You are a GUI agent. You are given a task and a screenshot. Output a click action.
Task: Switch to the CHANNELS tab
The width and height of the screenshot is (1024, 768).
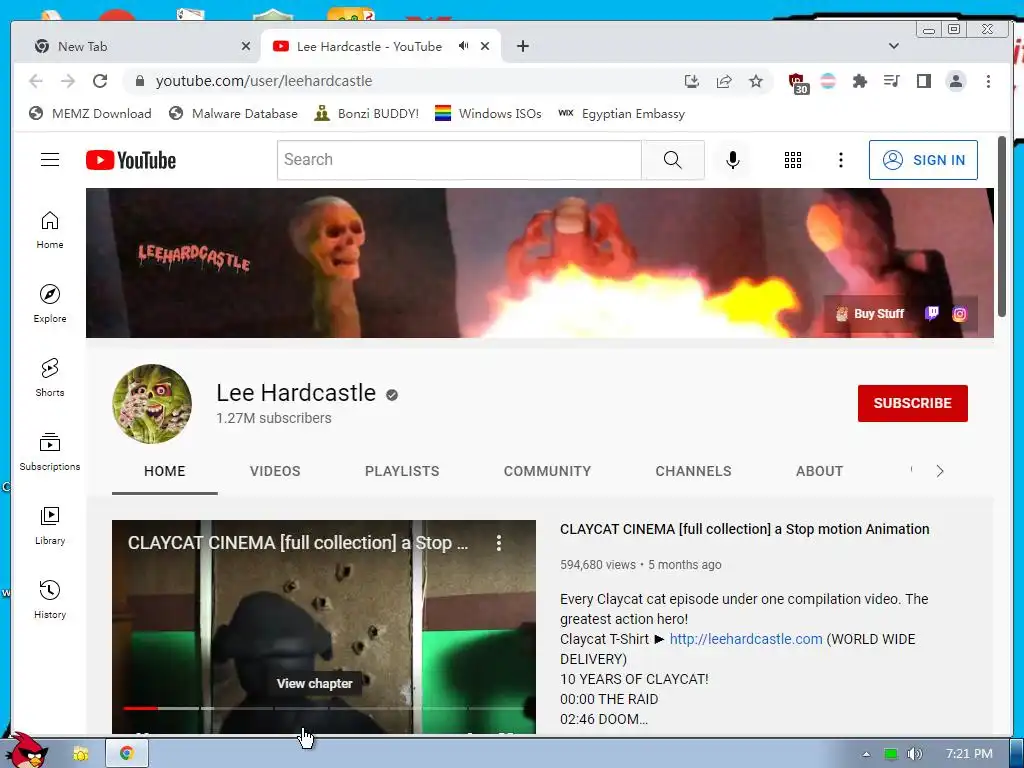click(x=693, y=471)
